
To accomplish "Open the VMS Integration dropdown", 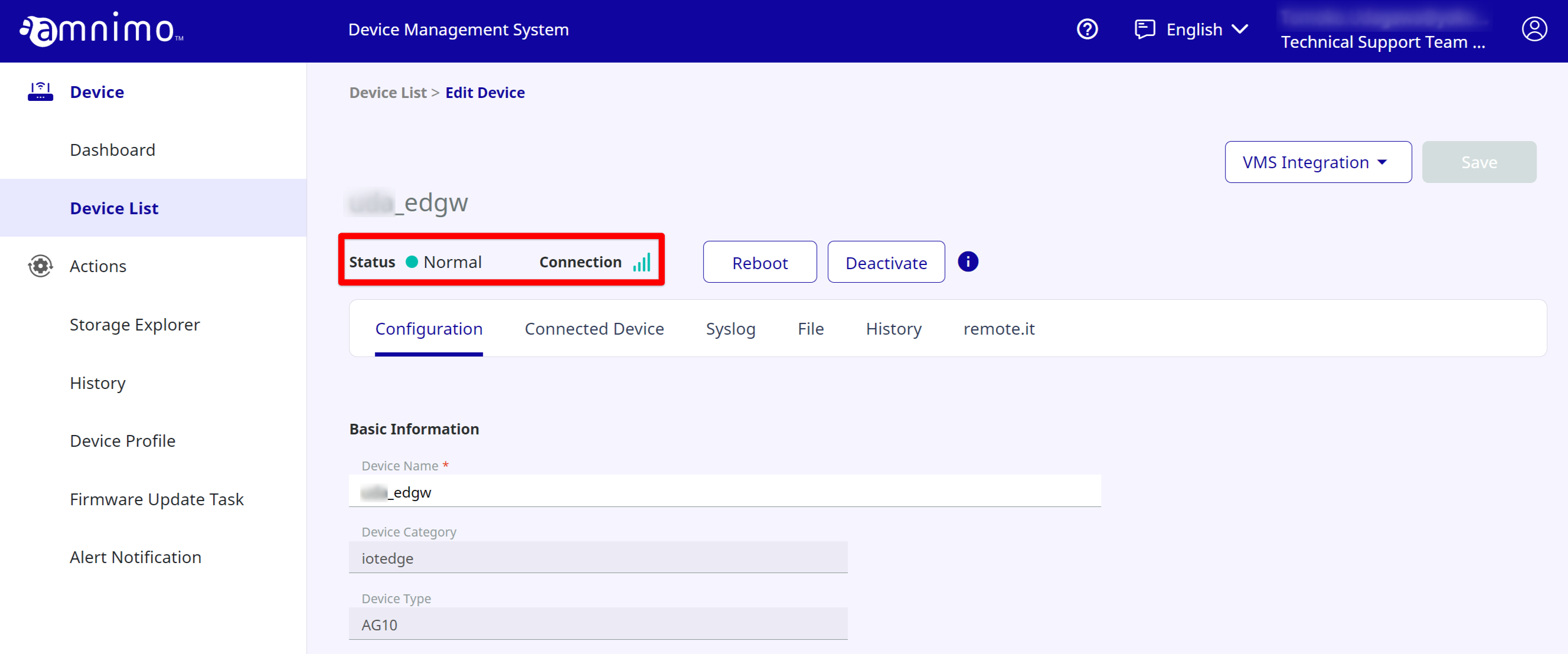I will coord(1318,162).
